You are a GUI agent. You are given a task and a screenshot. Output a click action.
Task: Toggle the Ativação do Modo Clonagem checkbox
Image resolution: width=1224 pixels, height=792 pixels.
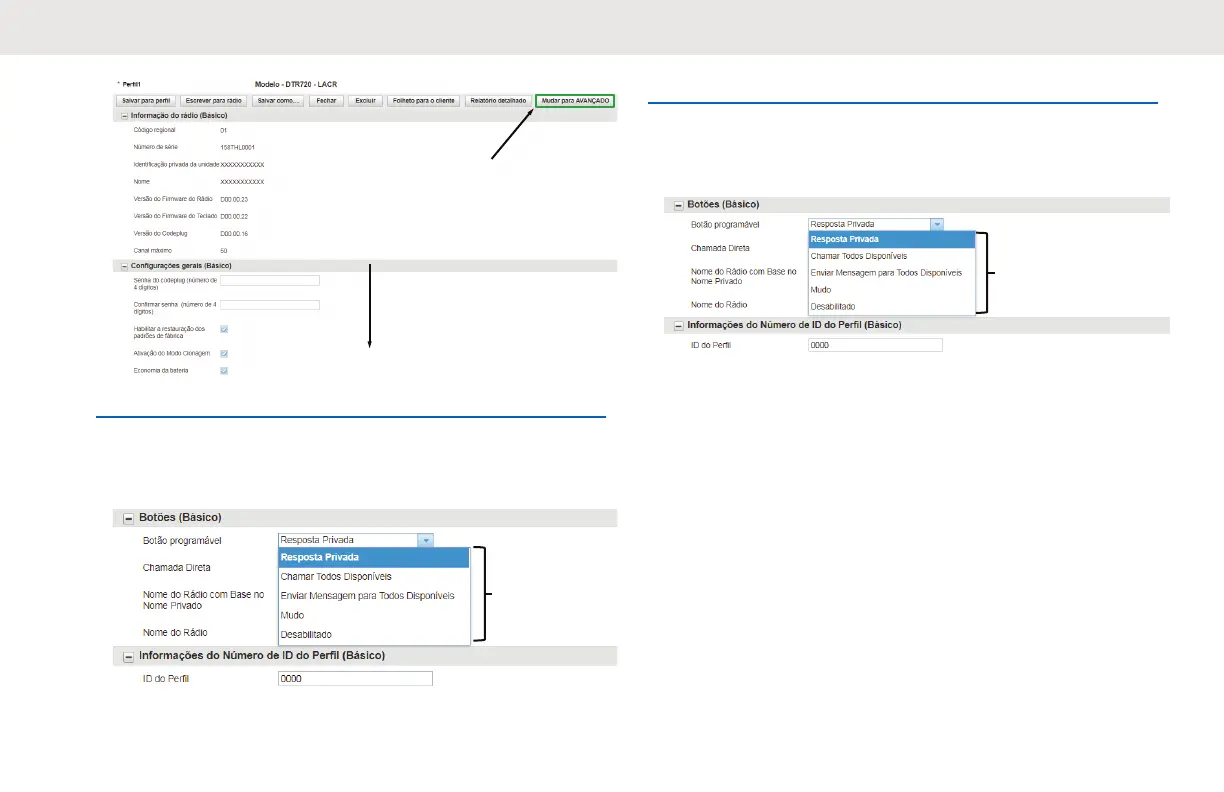pos(224,353)
